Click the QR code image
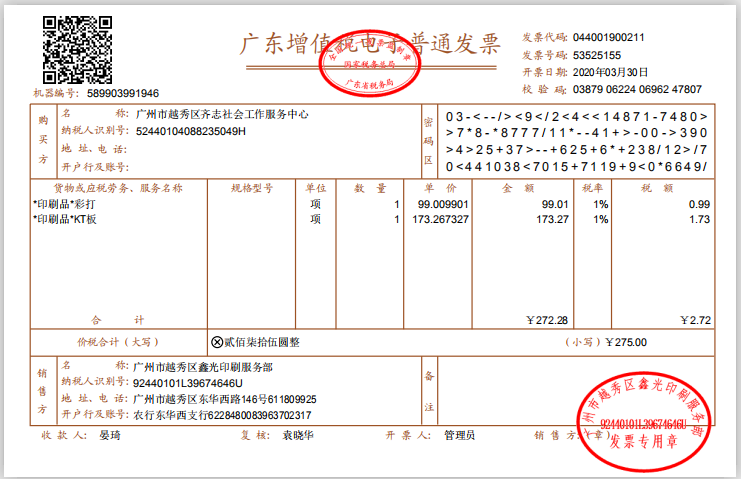 click(x=78, y=50)
